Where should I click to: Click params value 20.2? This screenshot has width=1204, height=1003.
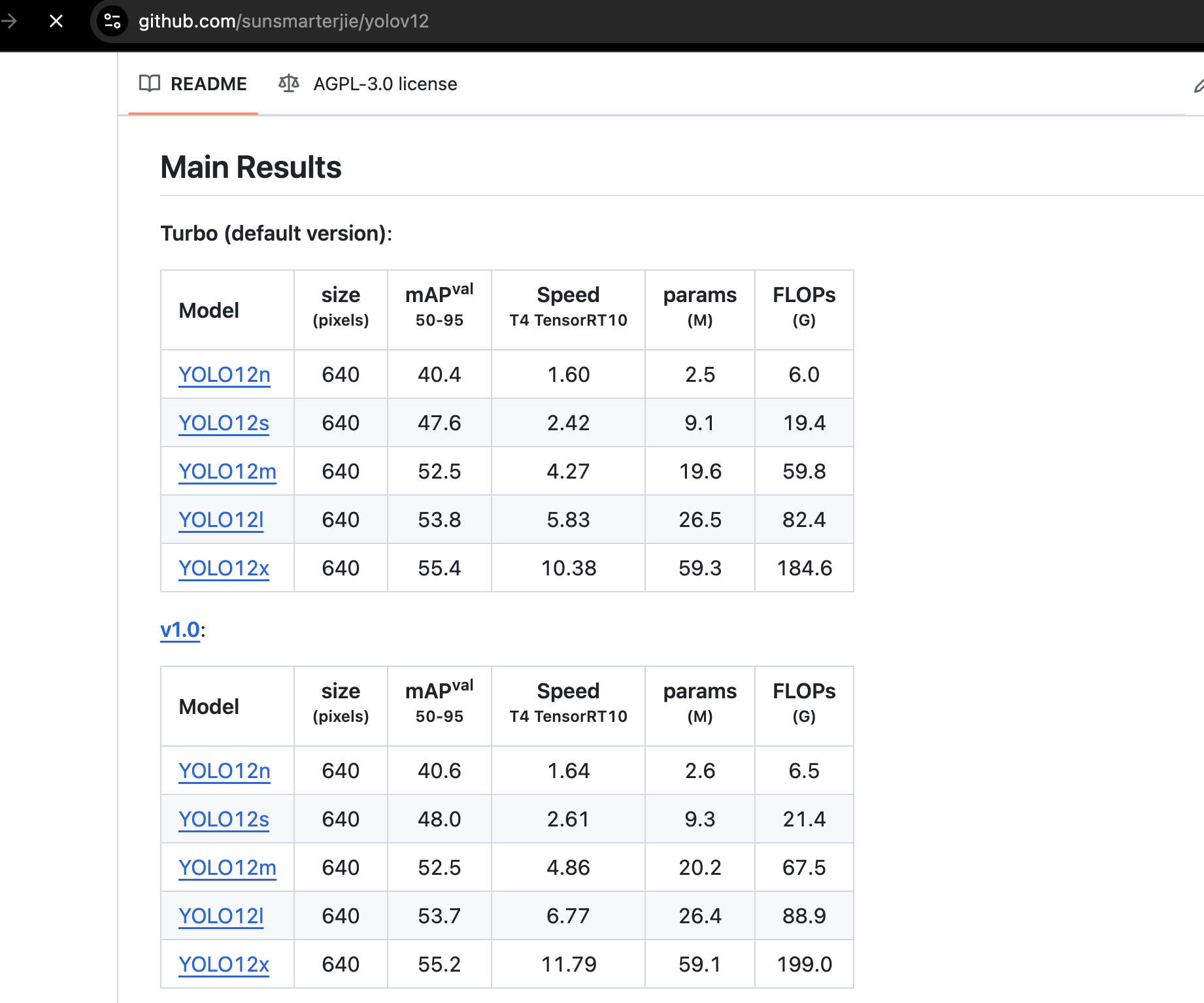click(x=700, y=868)
